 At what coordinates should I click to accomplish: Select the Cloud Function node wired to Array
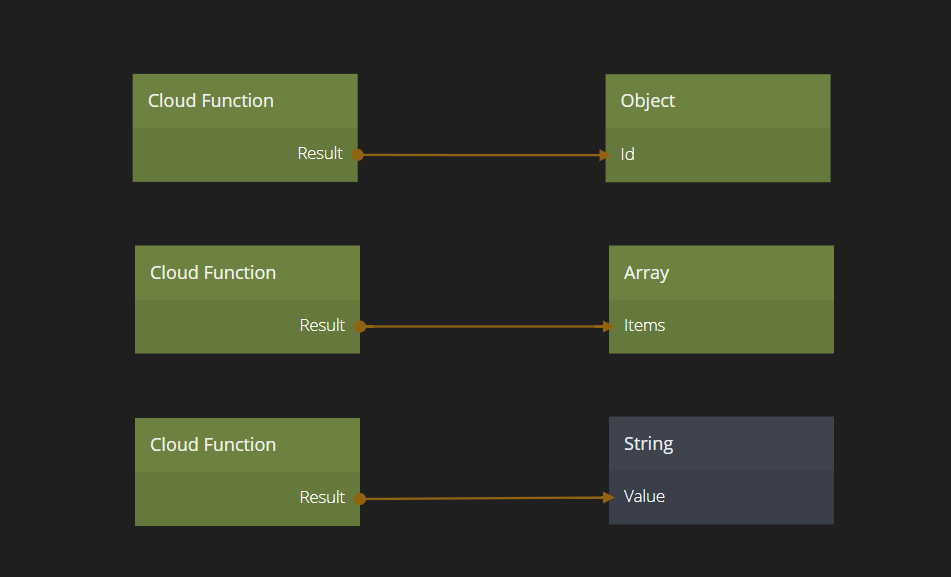pyautogui.click(x=213, y=273)
